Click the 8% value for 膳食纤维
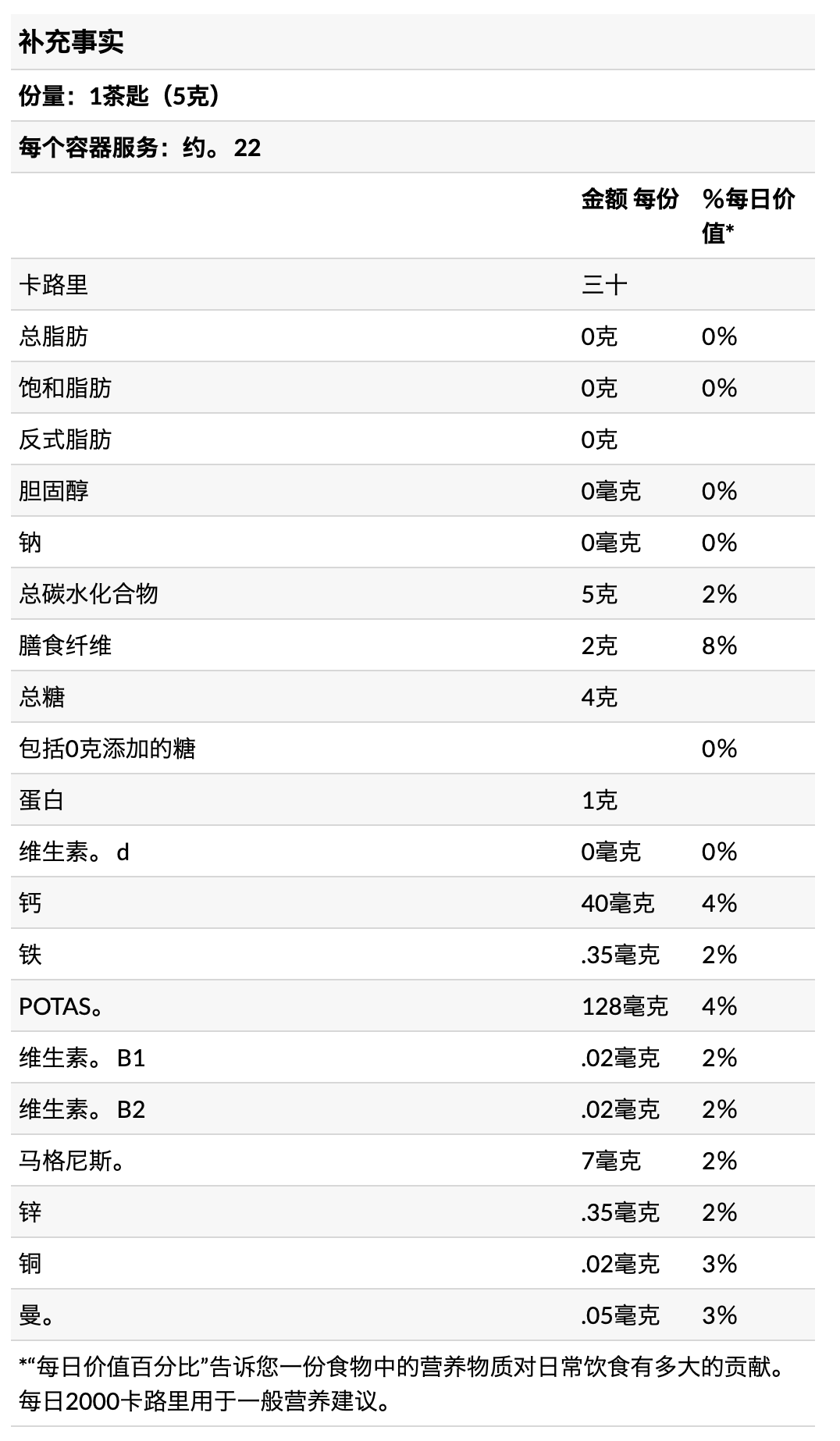 click(719, 646)
